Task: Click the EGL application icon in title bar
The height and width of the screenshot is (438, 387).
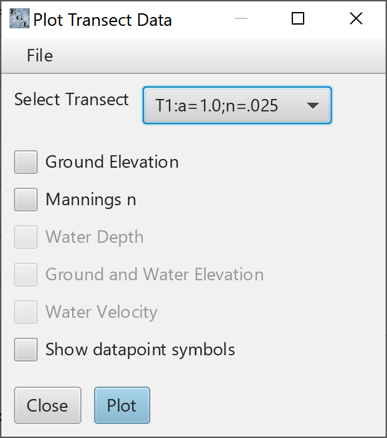Action: coord(19,18)
